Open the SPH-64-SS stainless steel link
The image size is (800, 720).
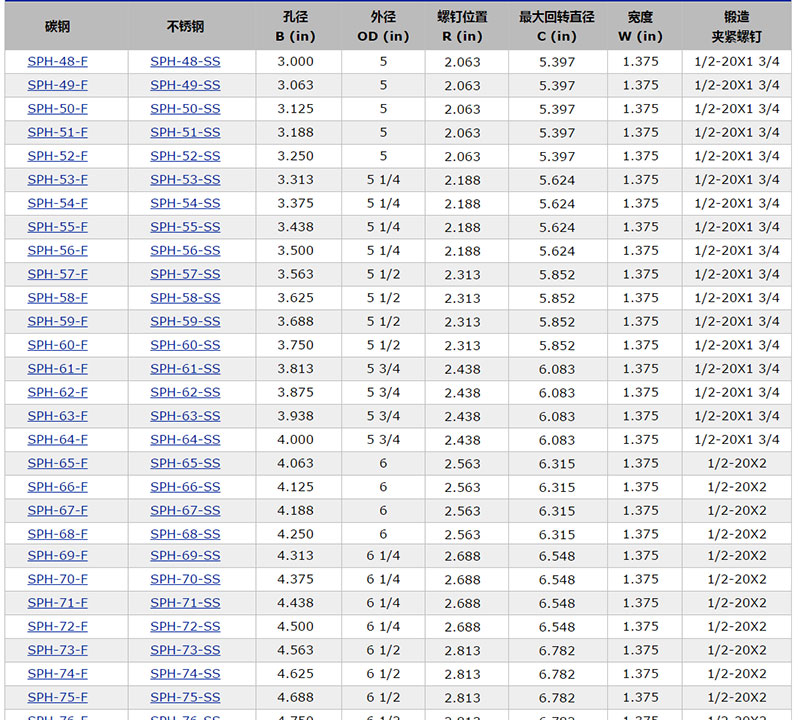tap(185, 440)
